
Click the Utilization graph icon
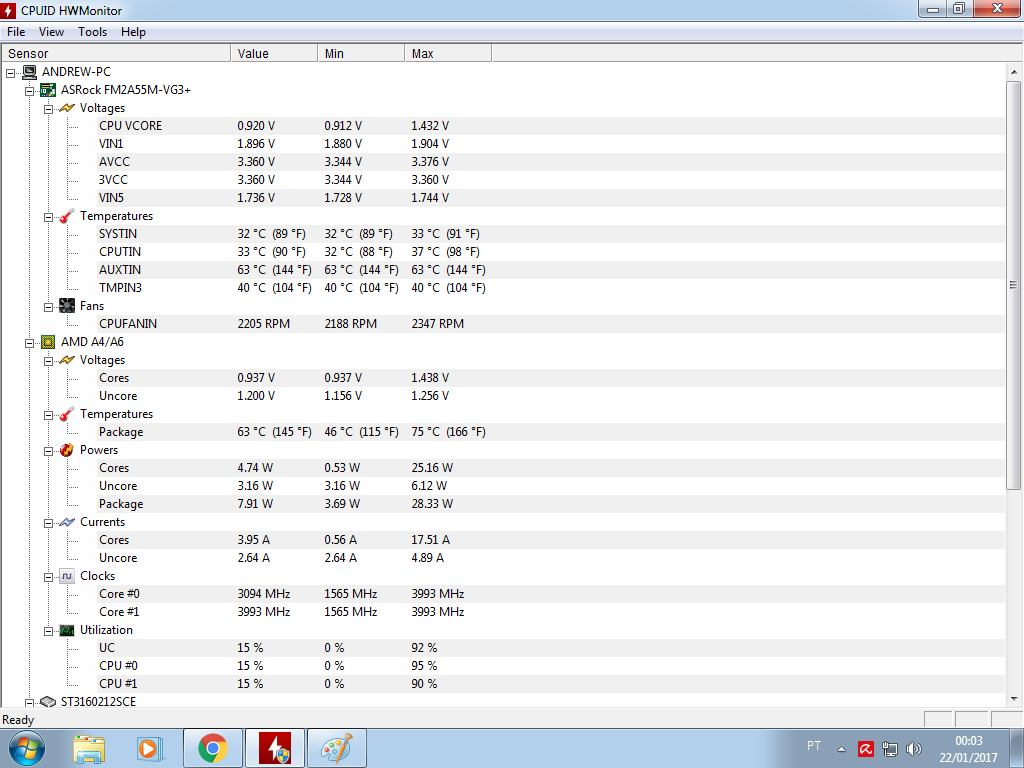[x=67, y=630]
